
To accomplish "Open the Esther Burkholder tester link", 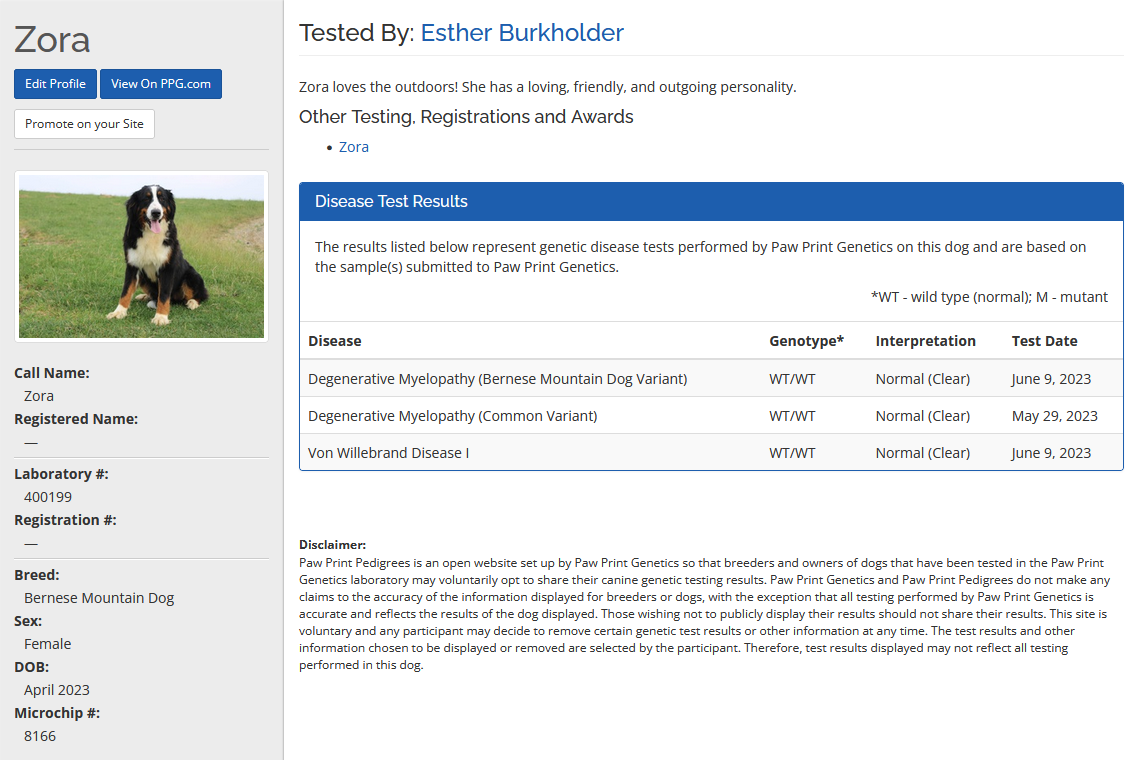I will (x=522, y=33).
